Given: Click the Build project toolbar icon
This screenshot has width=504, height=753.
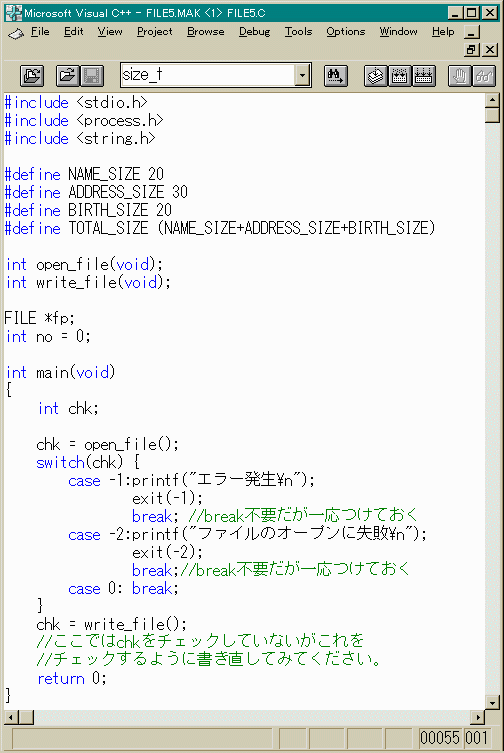Looking at the screenshot, I should [400, 75].
